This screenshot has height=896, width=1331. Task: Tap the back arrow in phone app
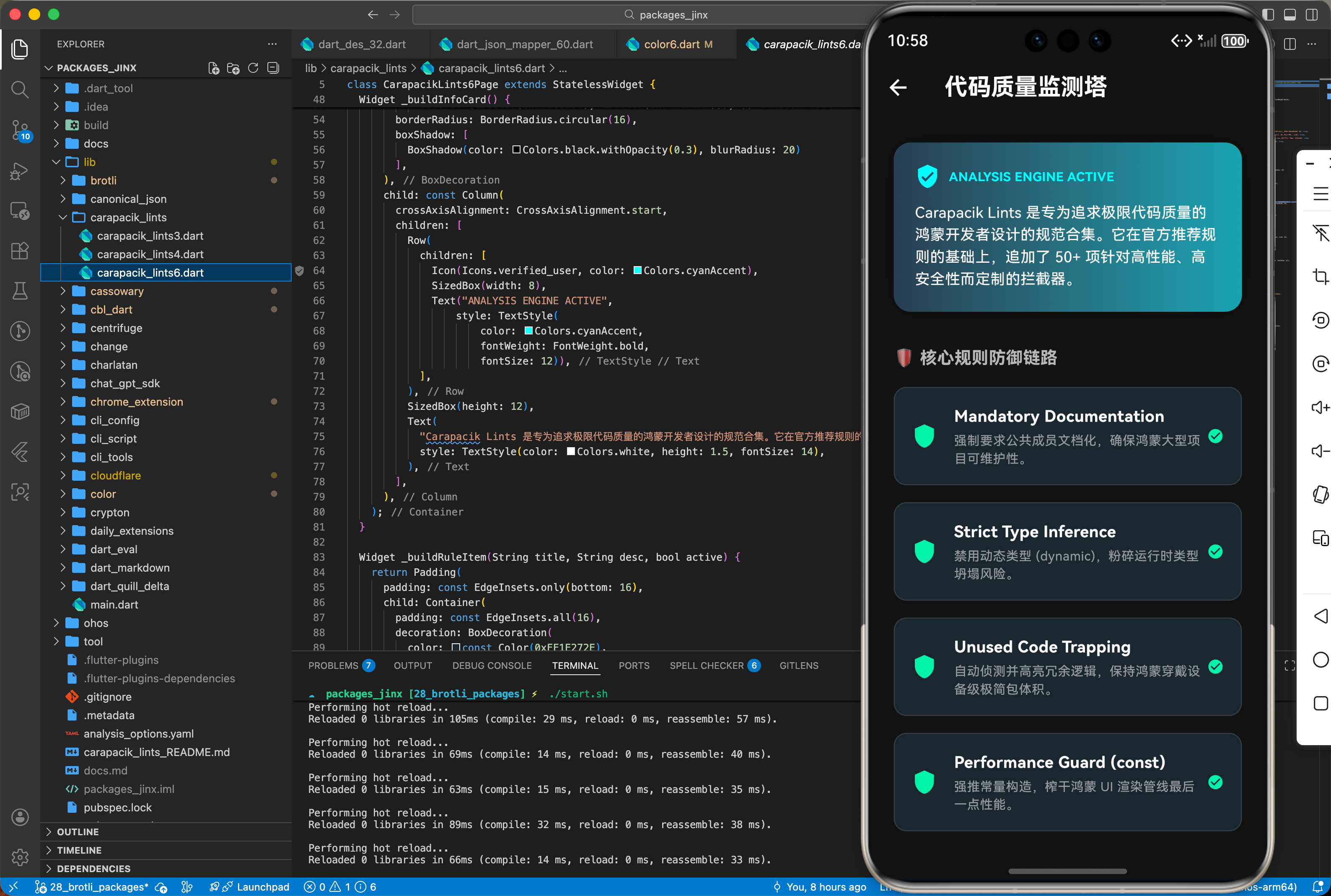click(898, 88)
